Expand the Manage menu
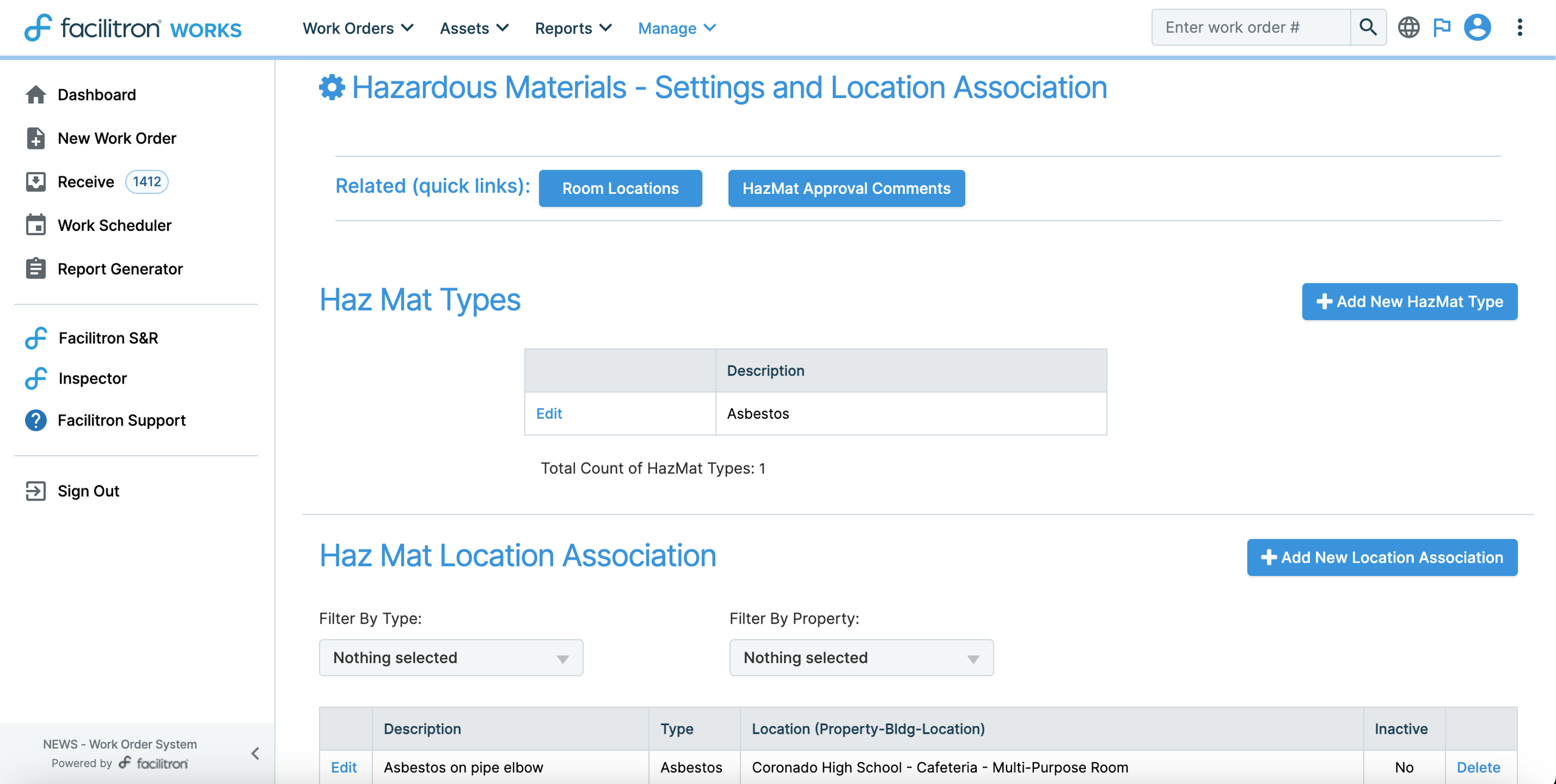This screenshot has width=1556, height=784. 676,28
